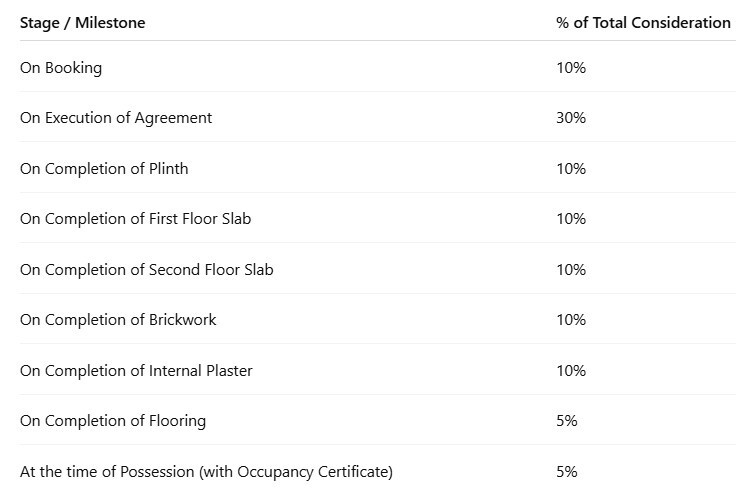
Task: Click the 10% value for Second Floor Slab
Action: tap(571, 270)
